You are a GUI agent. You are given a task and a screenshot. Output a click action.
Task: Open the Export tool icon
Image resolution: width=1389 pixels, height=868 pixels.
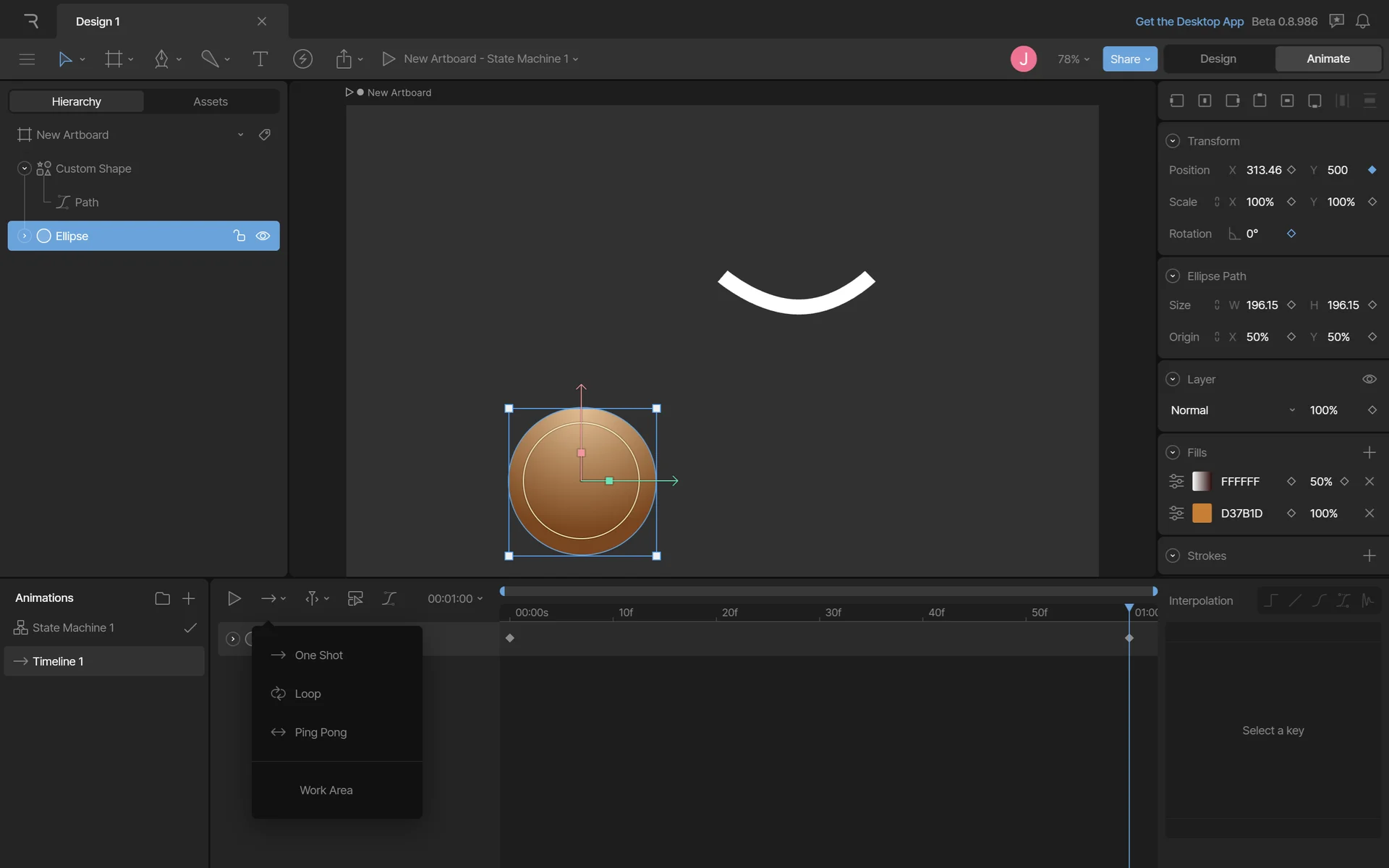click(x=344, y=59)
